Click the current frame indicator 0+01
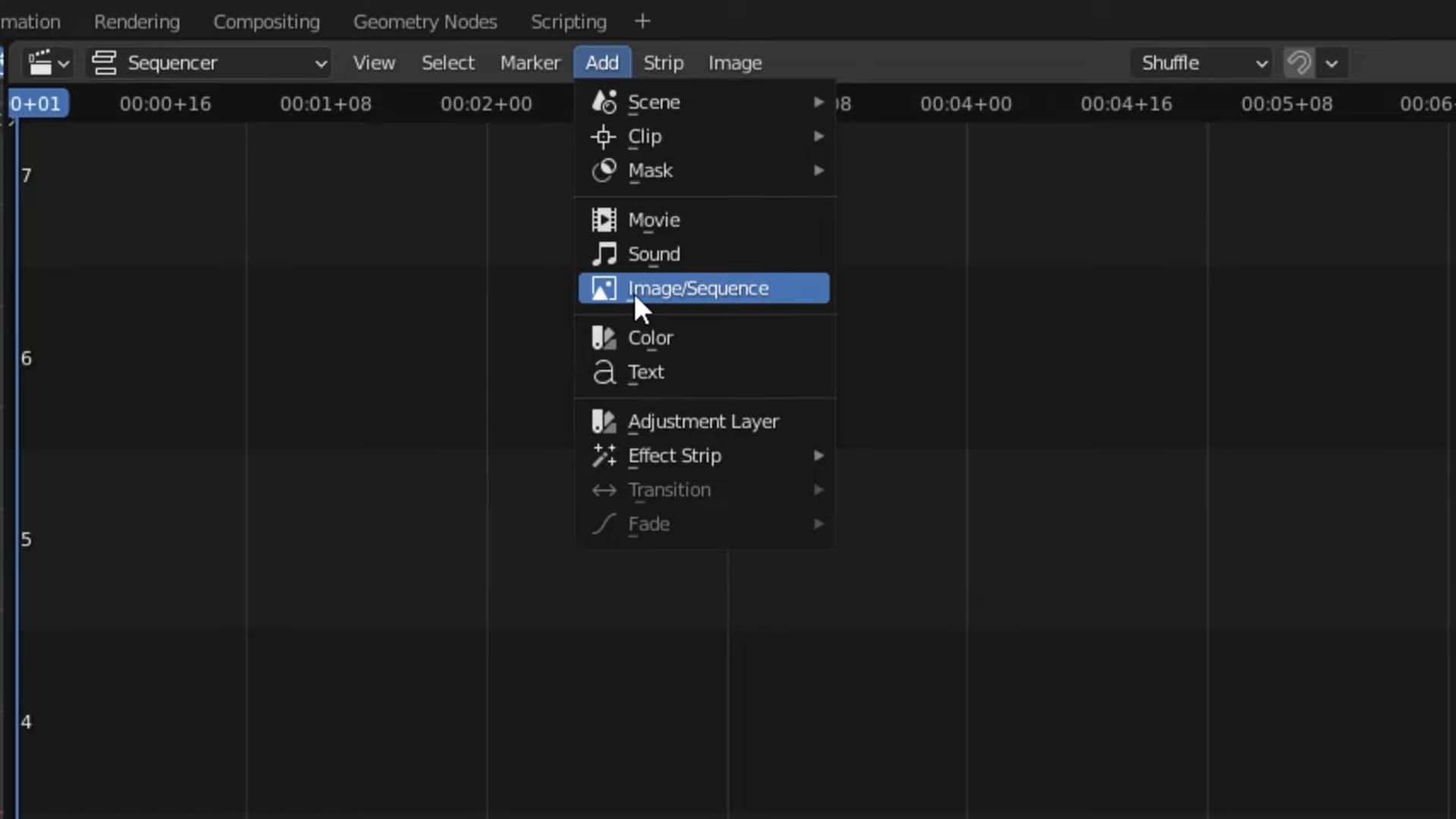1456x819 pixels. point(37,104)
